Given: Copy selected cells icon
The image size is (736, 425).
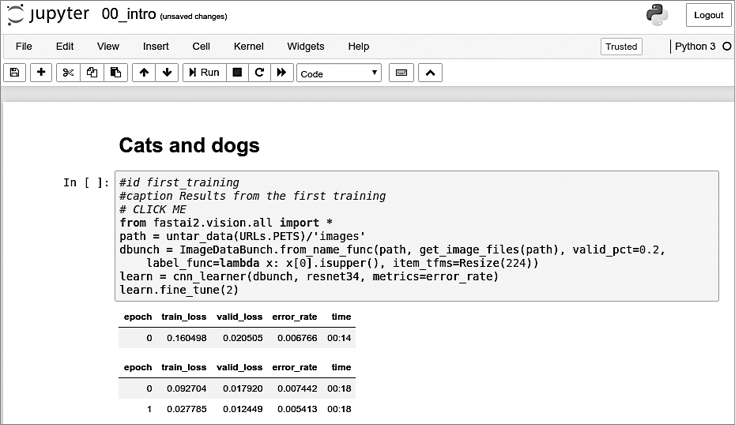Looking at the screenshot, I should pos(92,73).
